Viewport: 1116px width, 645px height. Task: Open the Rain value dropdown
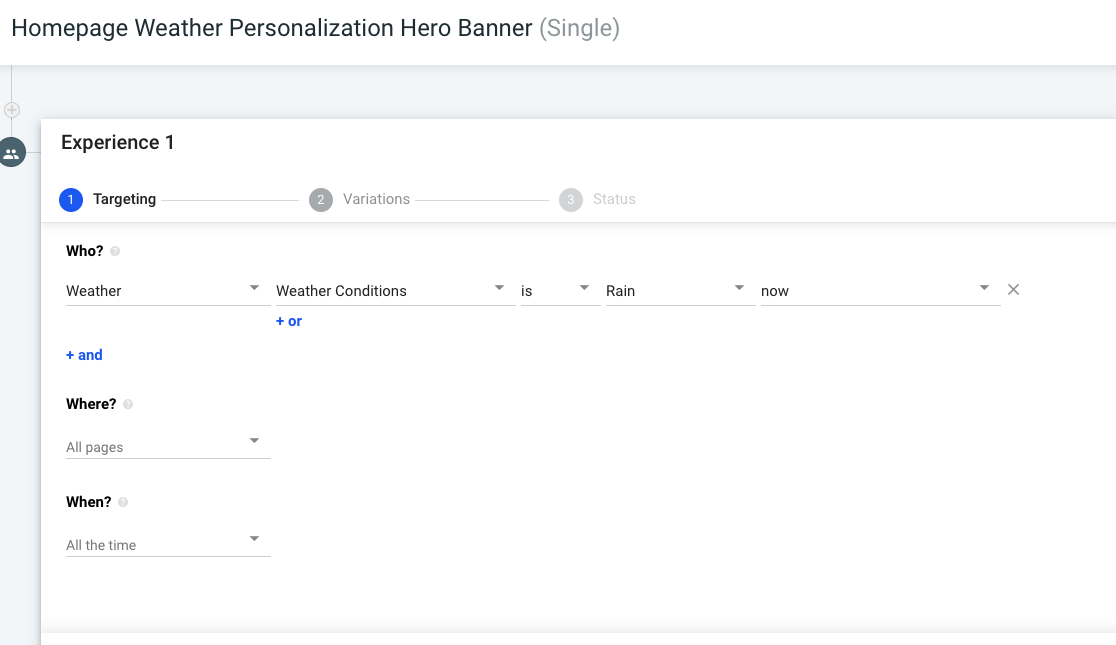coord(680,290)
